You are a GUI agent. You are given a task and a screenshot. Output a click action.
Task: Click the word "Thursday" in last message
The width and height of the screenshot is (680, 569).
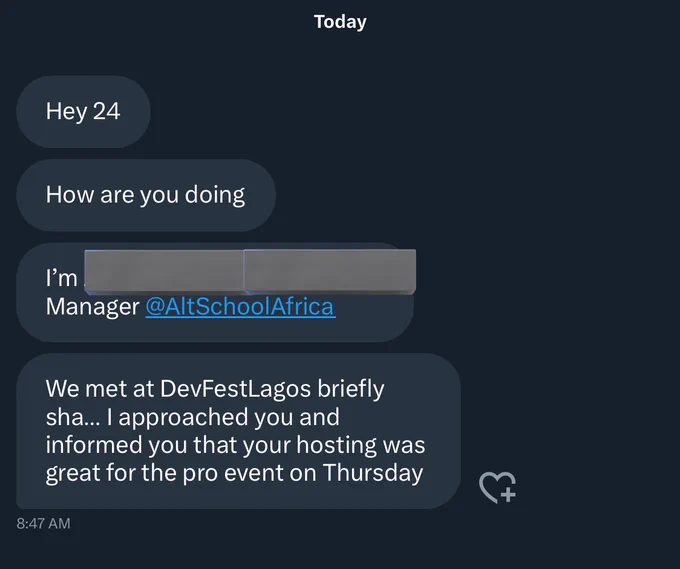coord(373,473)
